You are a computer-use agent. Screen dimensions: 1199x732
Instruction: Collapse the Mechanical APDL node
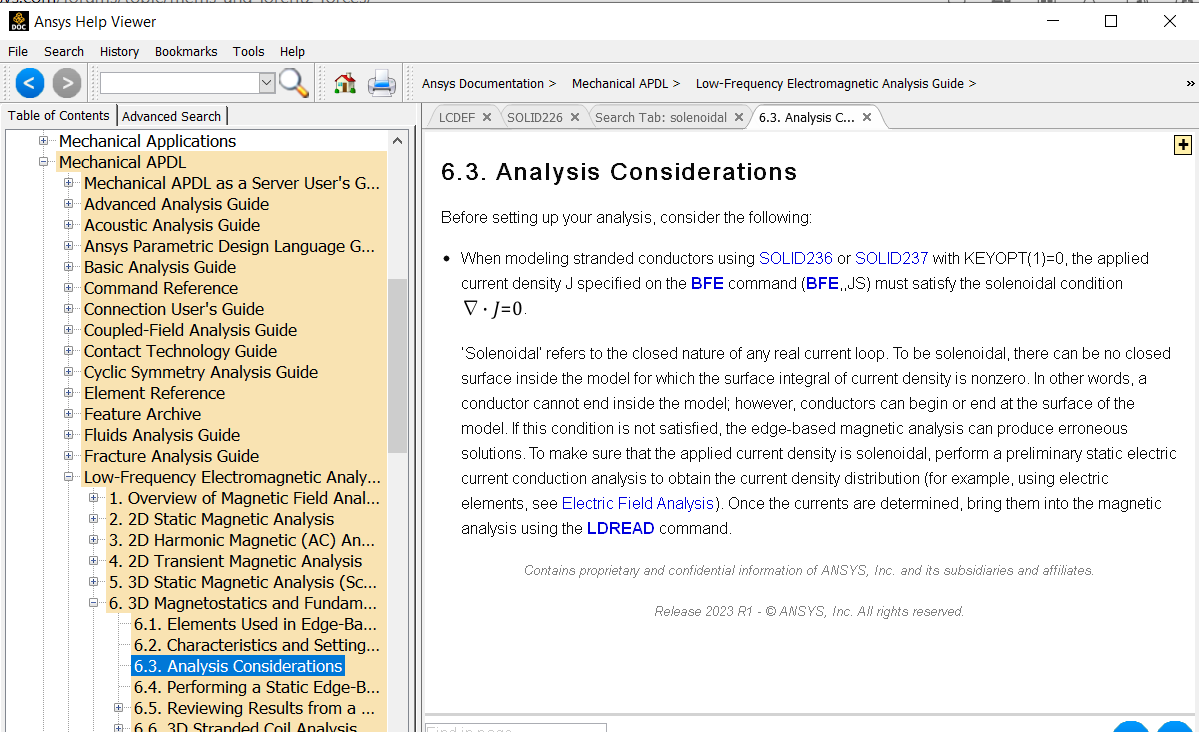(44, 162)
